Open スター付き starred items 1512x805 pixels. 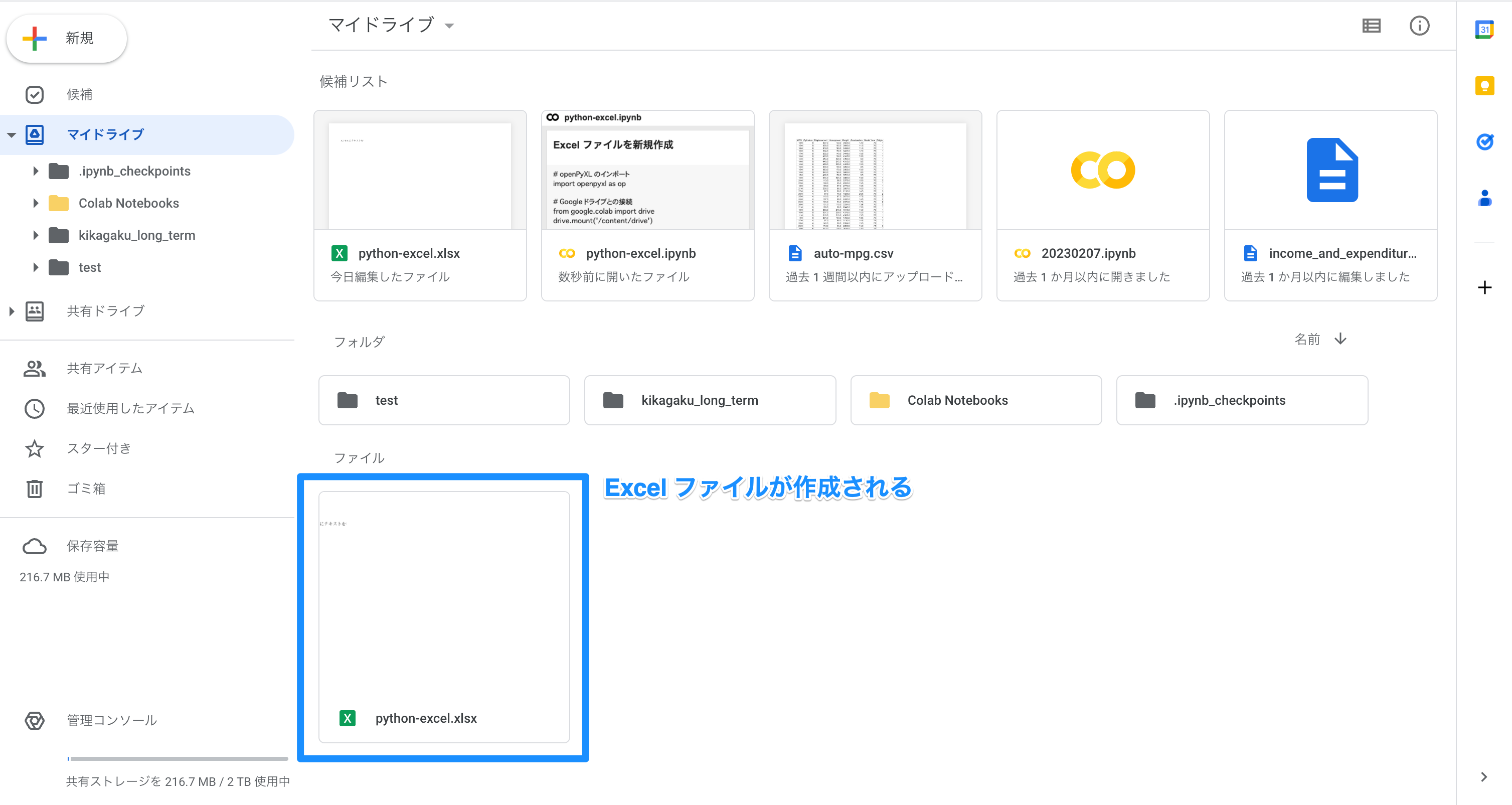(99, 448)
